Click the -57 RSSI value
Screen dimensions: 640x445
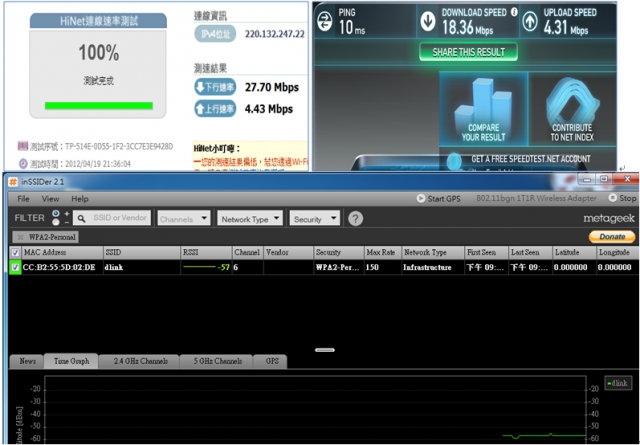[x=224, y=267]
